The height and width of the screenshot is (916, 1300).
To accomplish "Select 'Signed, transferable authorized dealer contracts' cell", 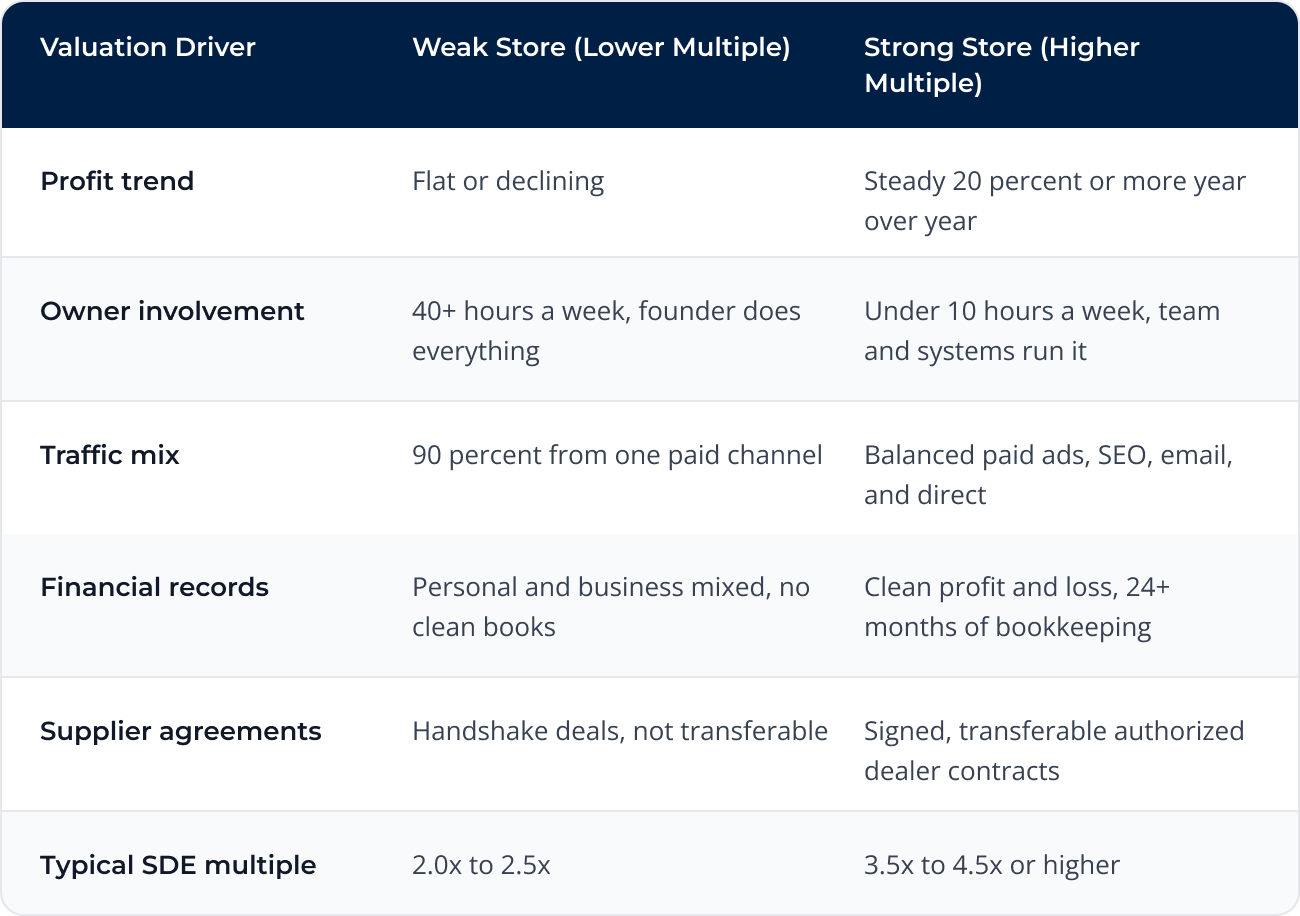I will (1054, 751).
